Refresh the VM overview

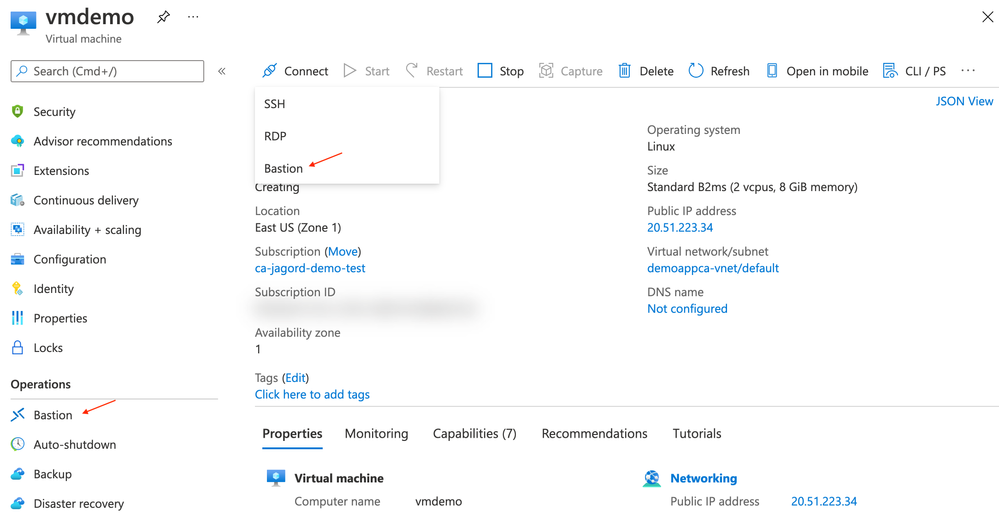pos(719,71)
